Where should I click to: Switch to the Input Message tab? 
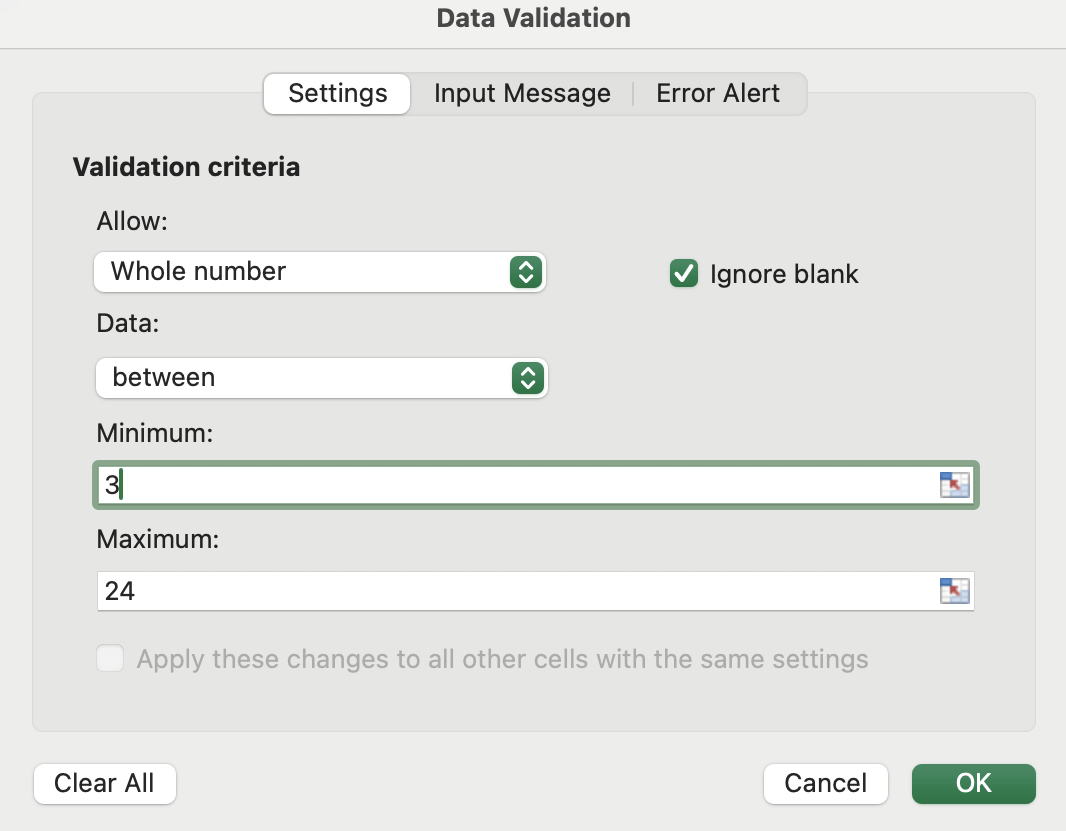coord(522,94)
